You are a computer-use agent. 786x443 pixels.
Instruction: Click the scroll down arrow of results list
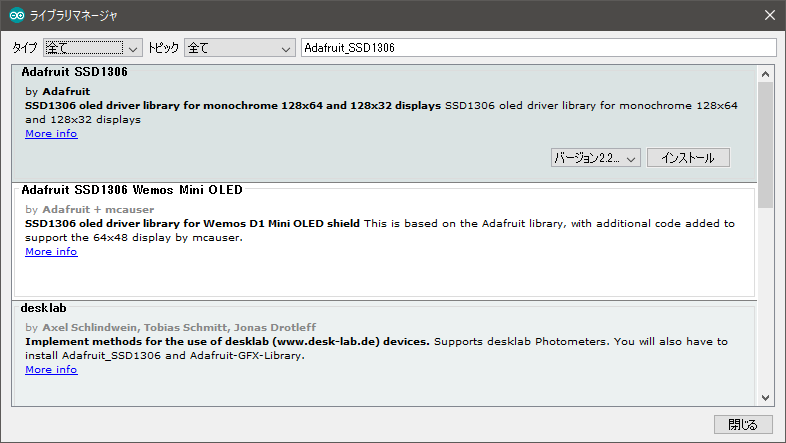click(765, 398)
